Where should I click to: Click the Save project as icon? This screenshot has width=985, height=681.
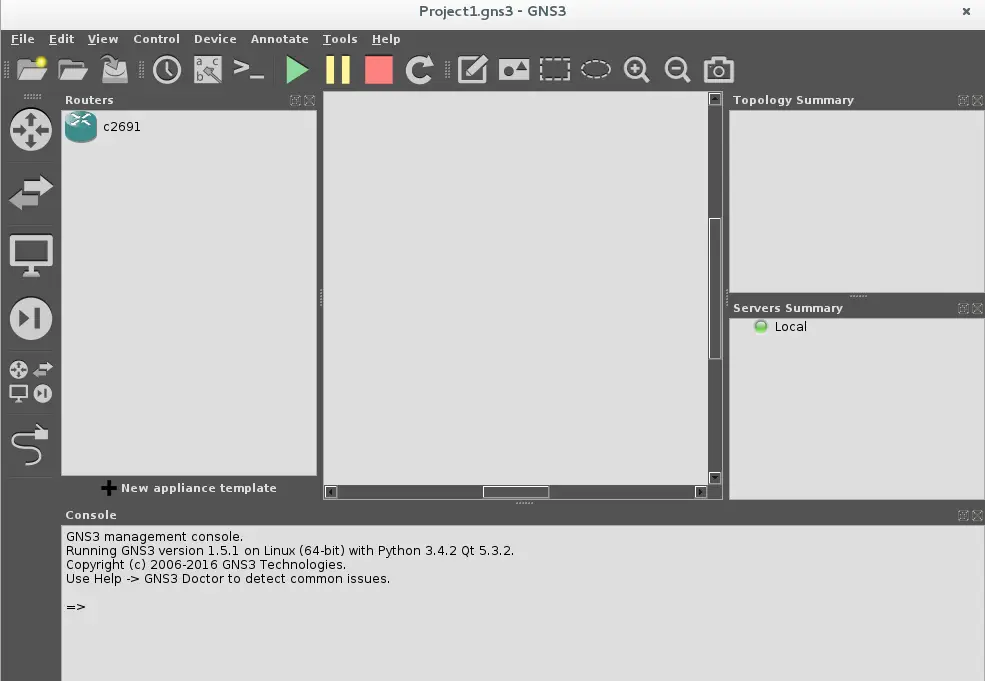point(114,69)
